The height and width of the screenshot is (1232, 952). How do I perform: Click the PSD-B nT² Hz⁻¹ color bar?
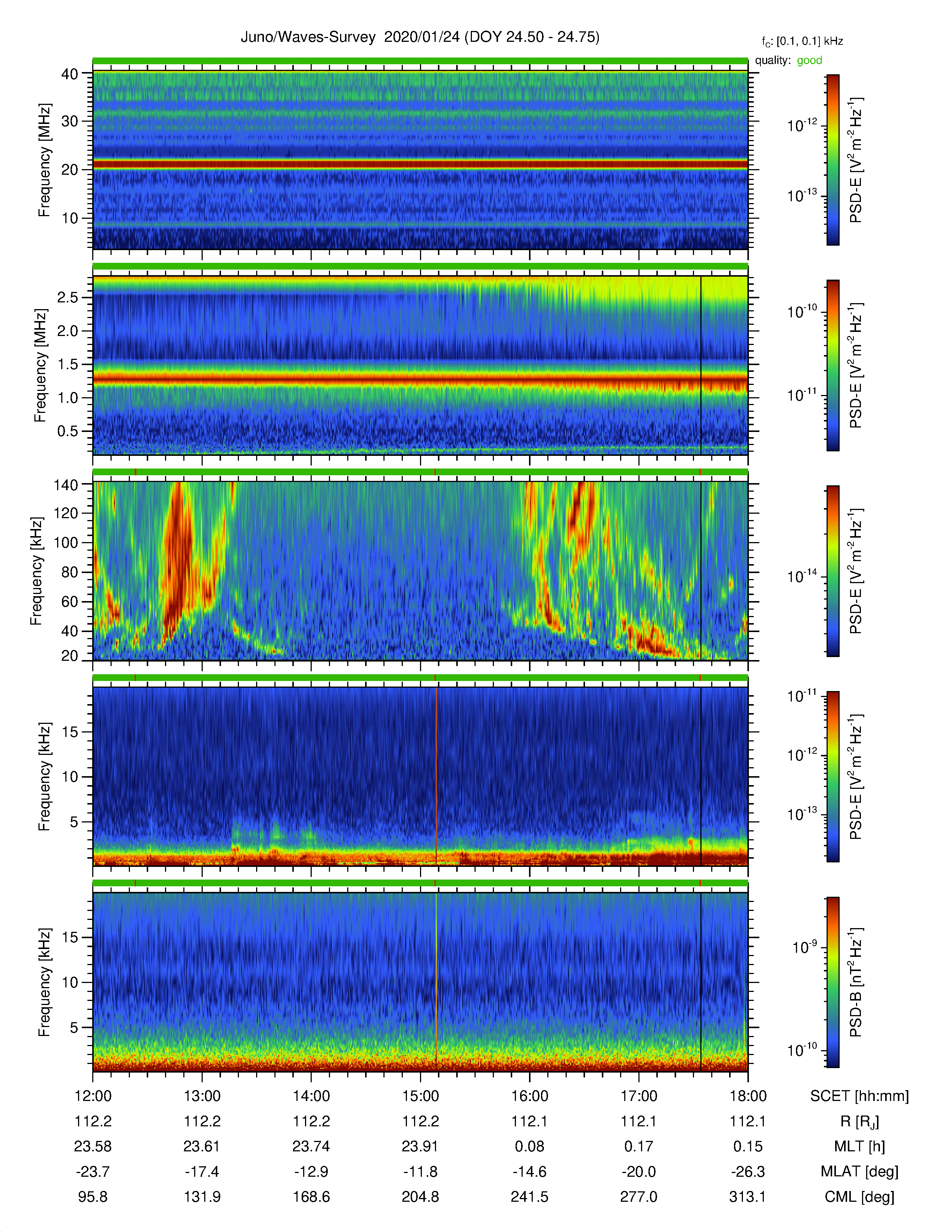[833, 982]
